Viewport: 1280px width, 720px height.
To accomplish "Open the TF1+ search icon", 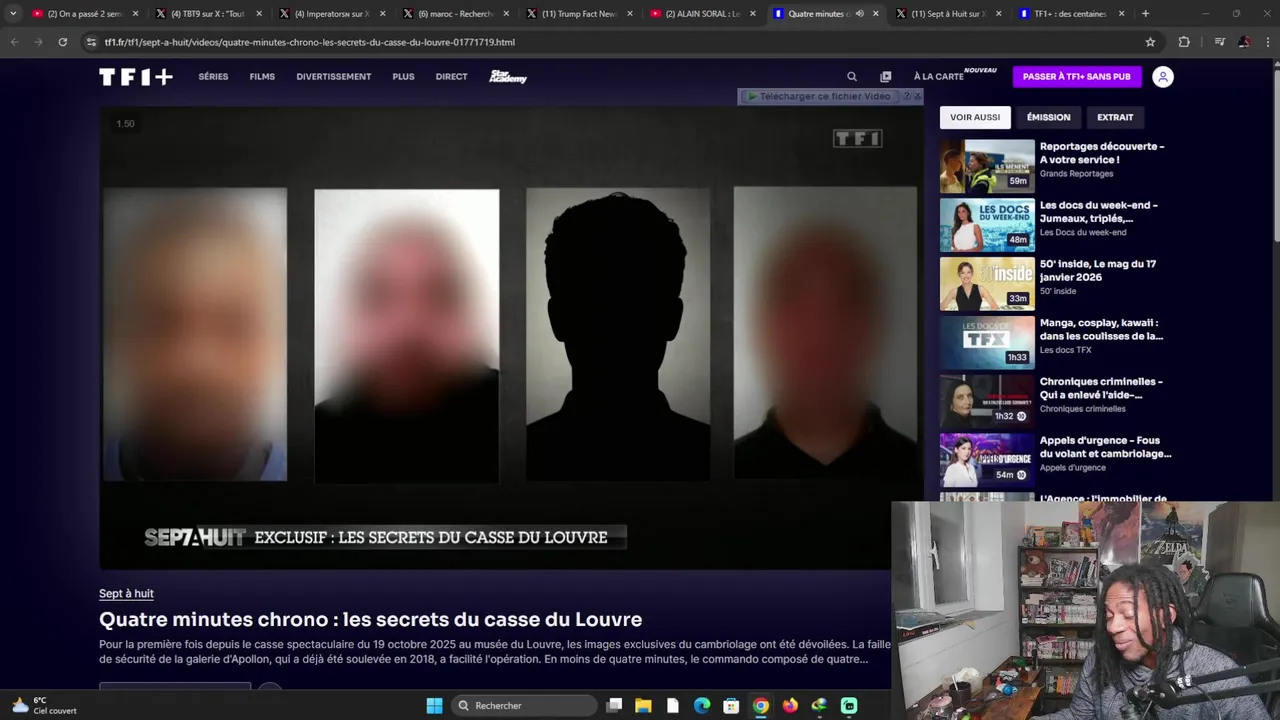I will click(x=852, y=77).
